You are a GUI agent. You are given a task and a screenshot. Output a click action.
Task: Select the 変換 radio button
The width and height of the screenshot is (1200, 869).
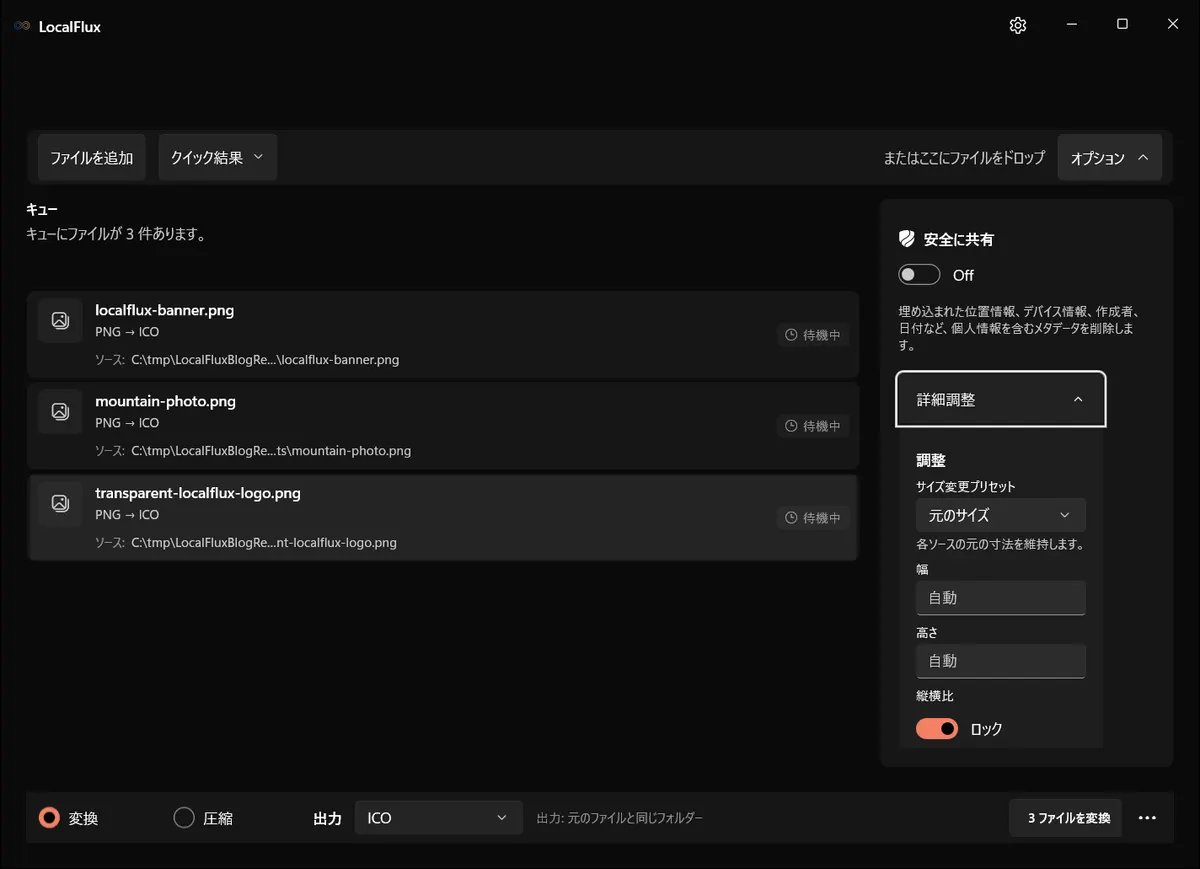(49, 818)
